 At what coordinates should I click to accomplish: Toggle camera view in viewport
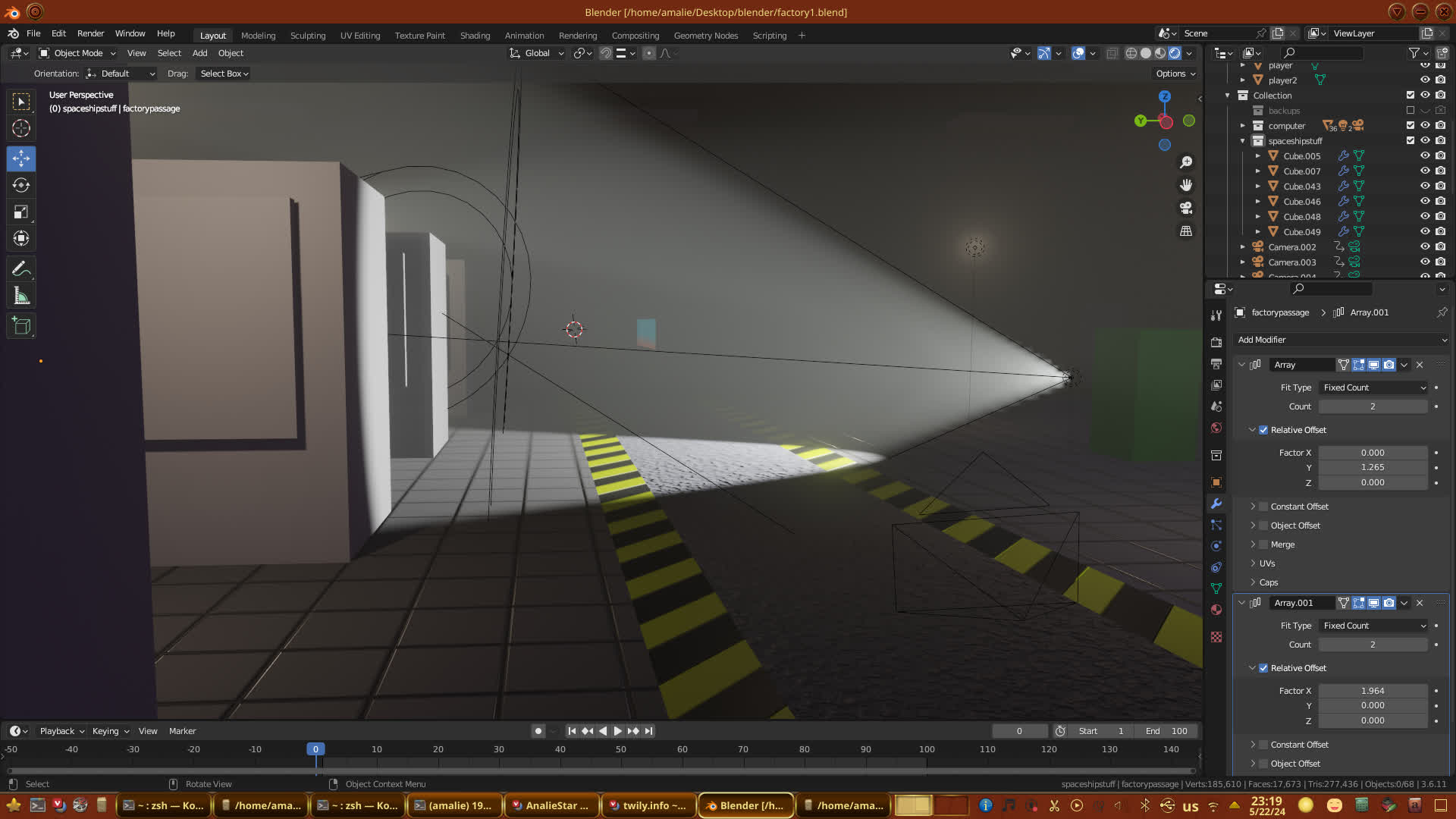coord(1186,208)
